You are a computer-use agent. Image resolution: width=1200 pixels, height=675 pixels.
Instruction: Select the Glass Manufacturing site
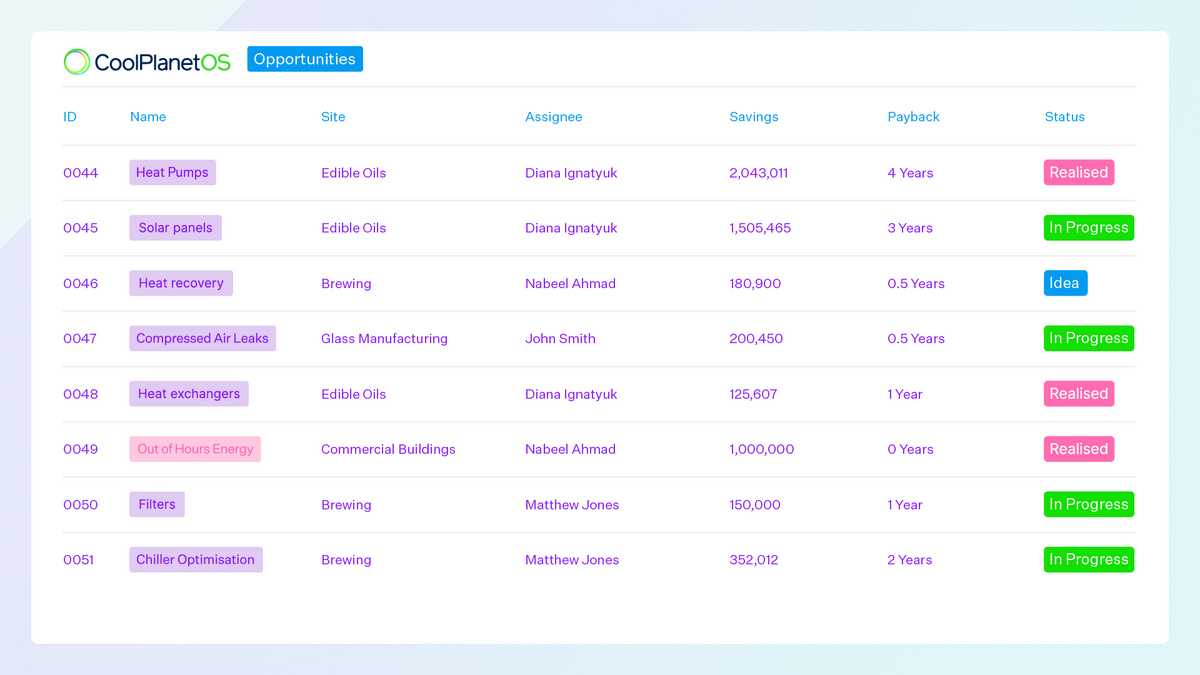click(384, 339)
